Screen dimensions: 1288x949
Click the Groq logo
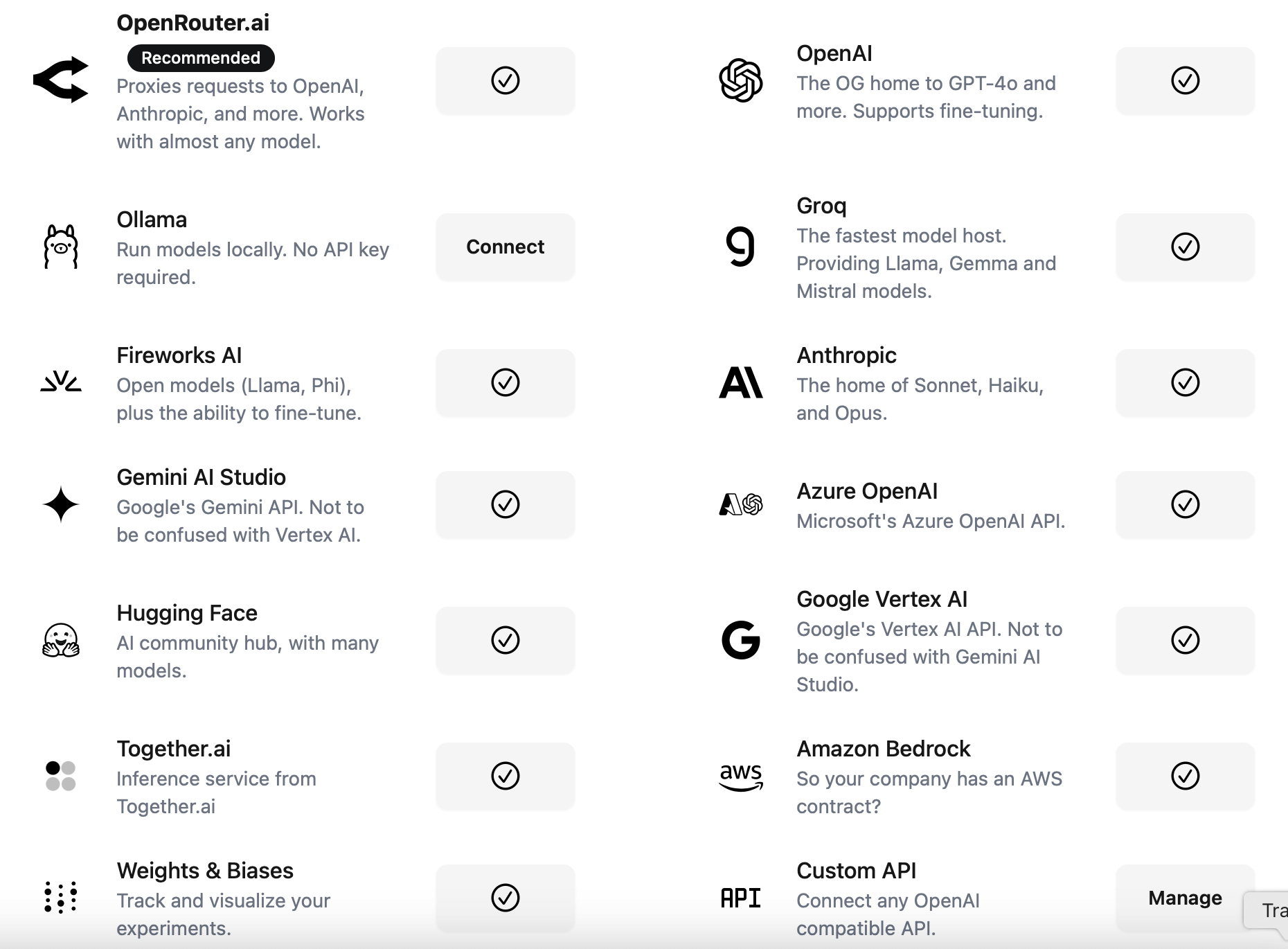tap(741, 247)
